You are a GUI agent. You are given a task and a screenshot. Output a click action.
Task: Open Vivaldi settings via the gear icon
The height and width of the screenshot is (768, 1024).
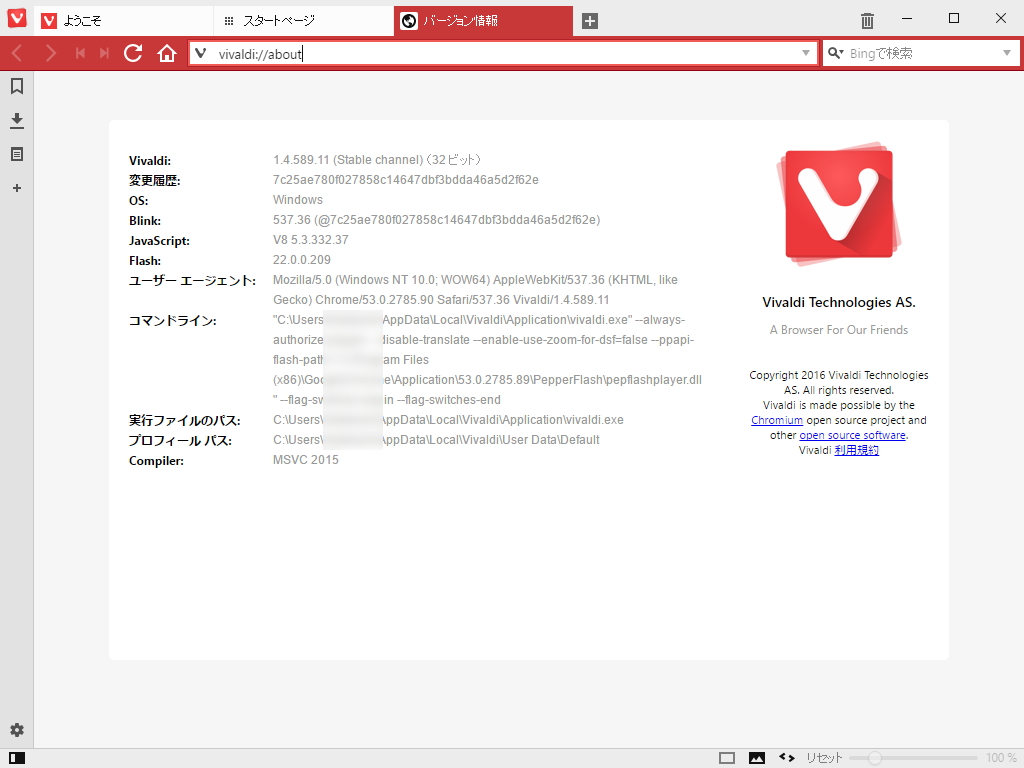16,731
